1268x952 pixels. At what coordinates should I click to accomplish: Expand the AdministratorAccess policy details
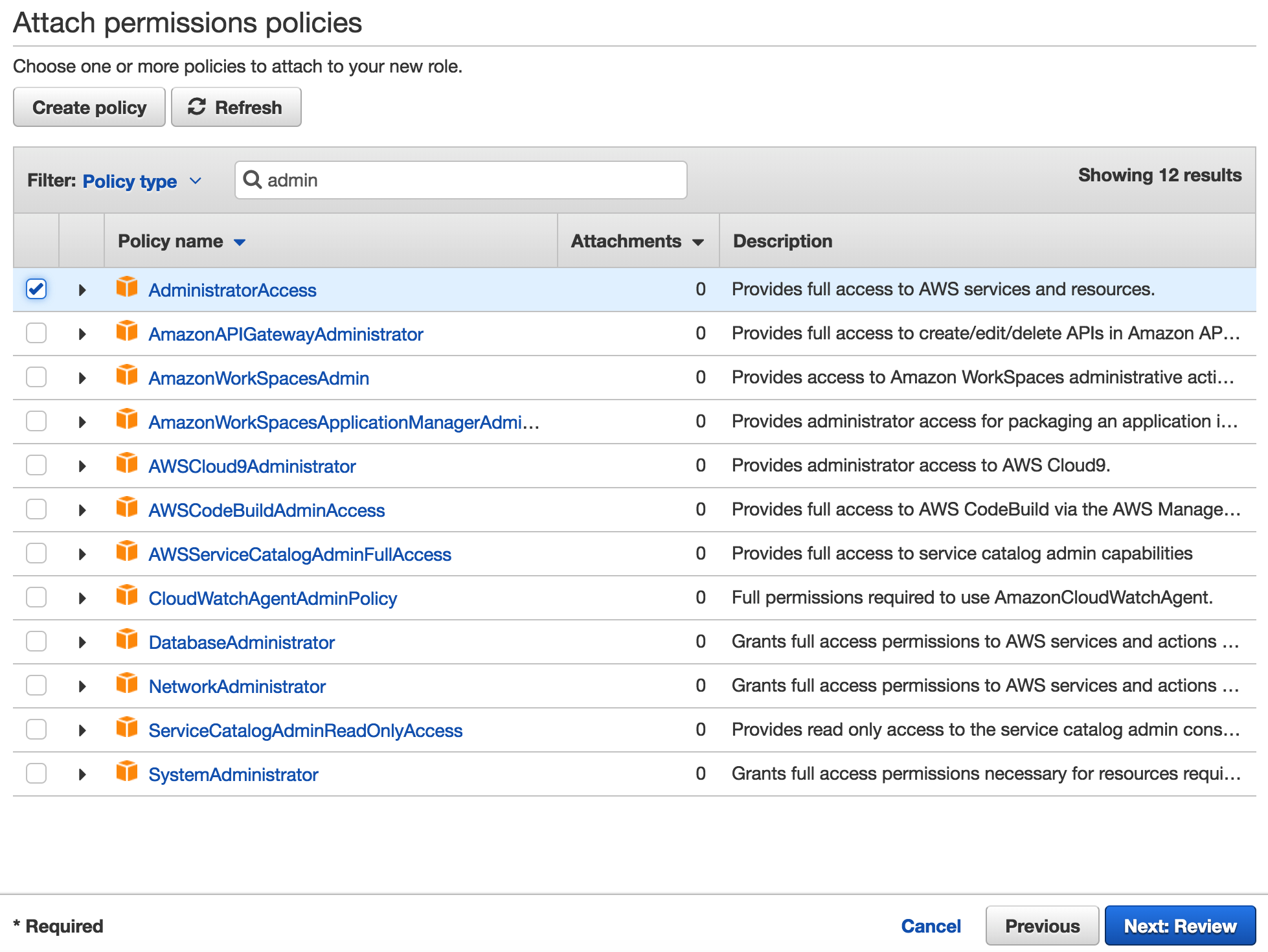[82, 290]
